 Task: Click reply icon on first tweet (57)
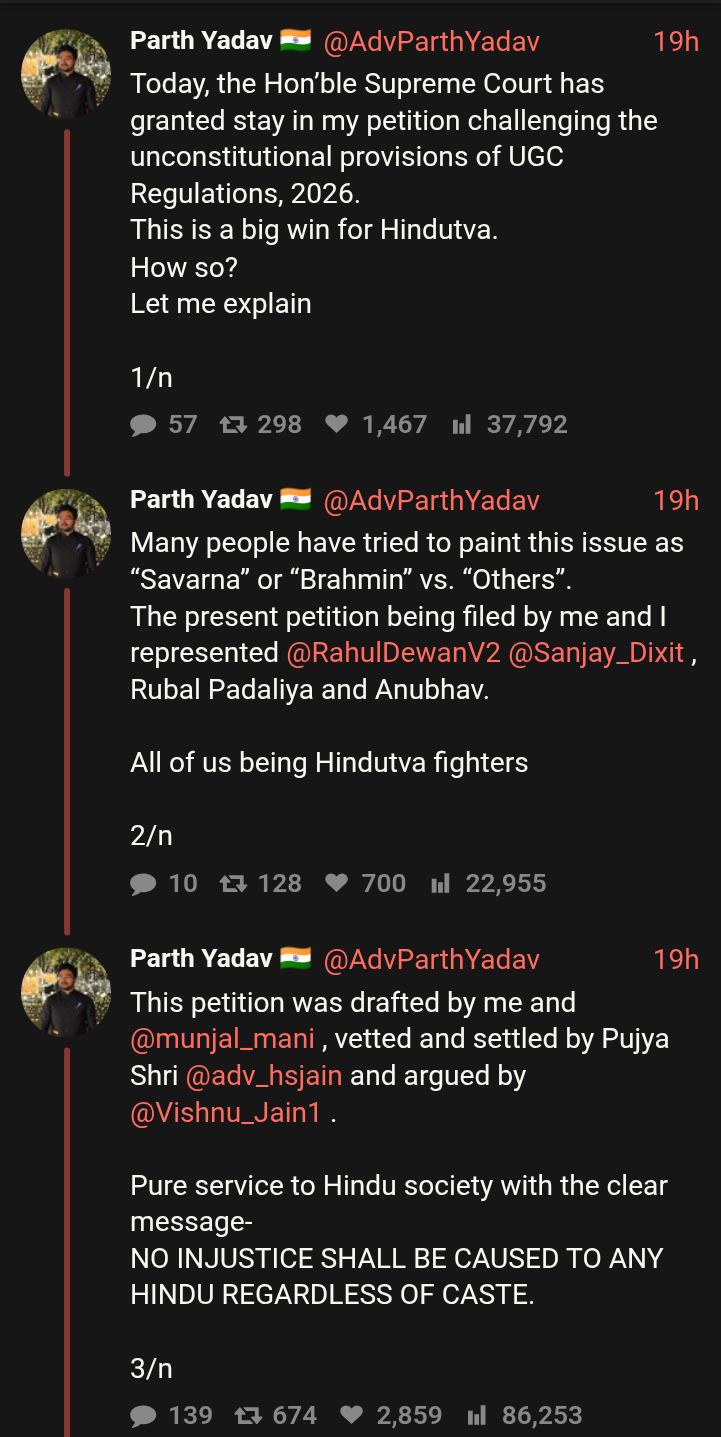(x=144, y=425)
